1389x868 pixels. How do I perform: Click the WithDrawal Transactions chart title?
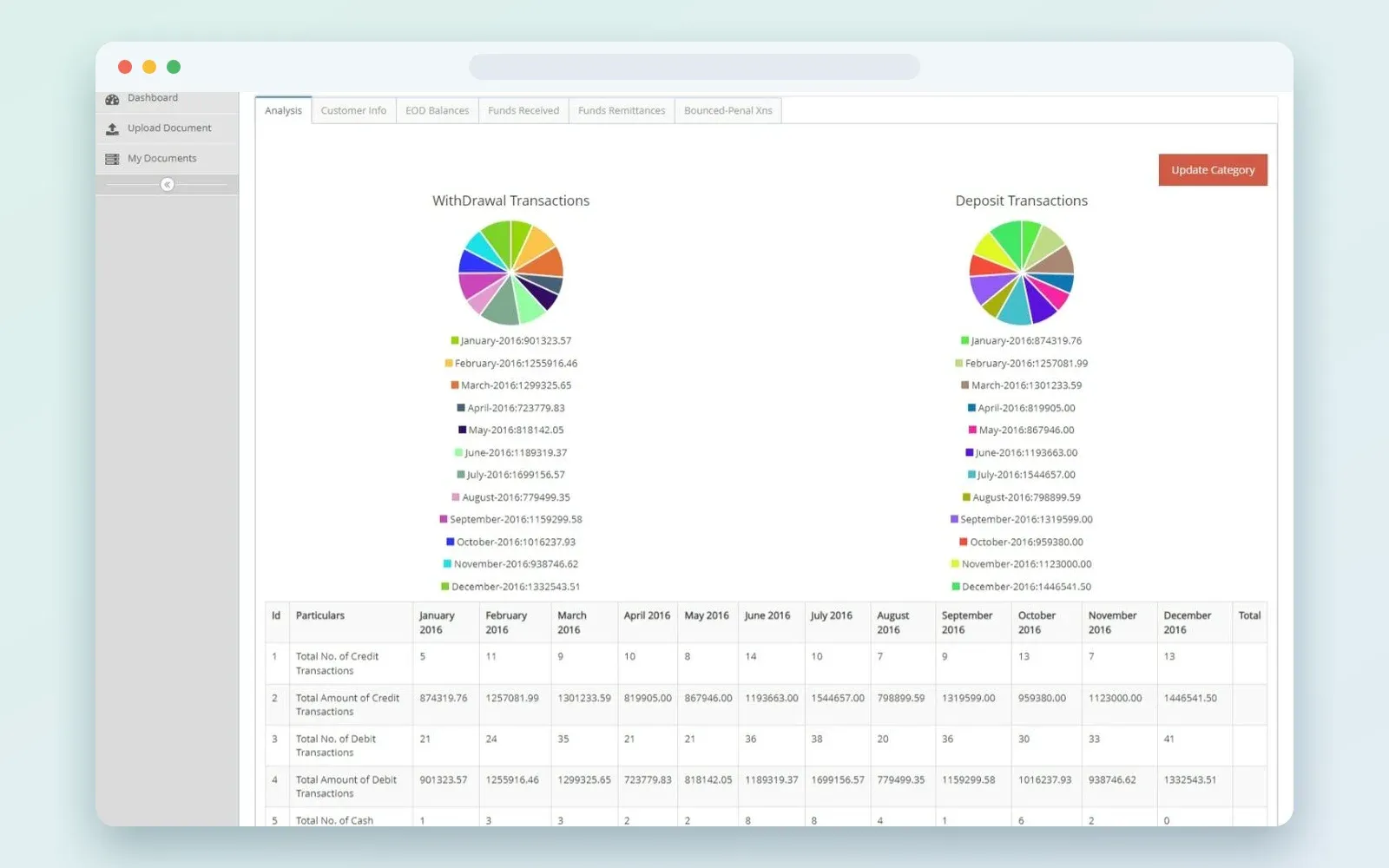point(511,201)
